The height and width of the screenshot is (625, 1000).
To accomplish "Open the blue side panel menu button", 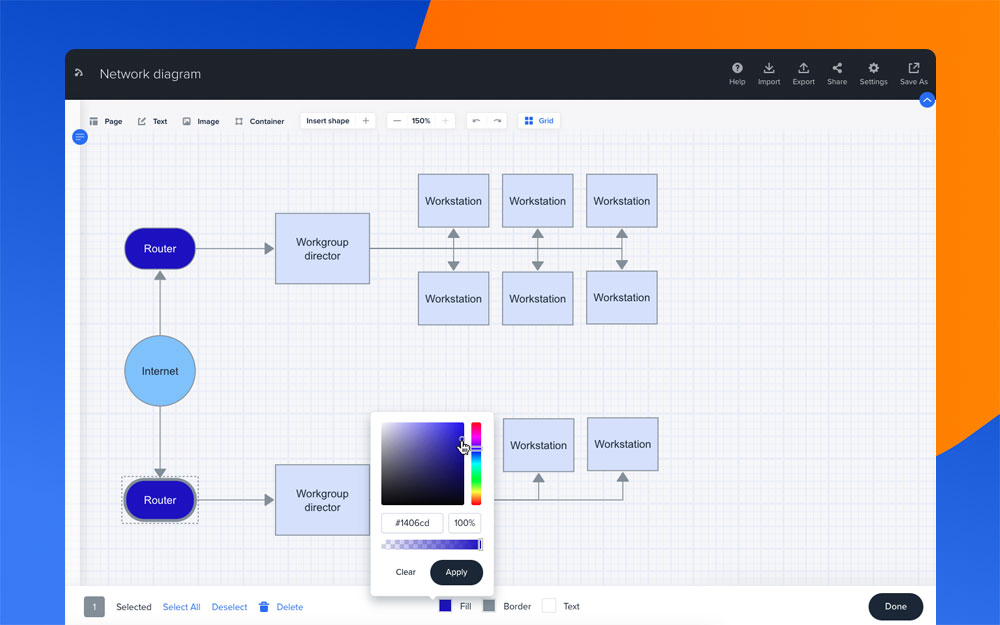I will pyautogui.click(x=80, y=137).
